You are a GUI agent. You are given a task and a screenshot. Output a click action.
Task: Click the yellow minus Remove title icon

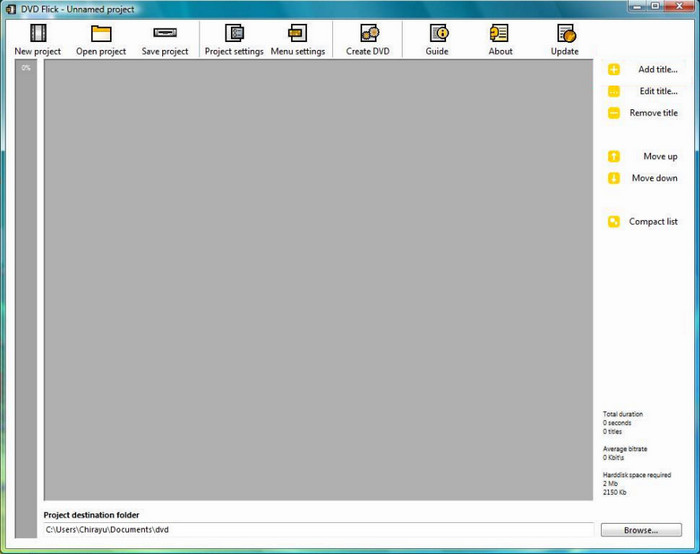click(x=614, y=113)
